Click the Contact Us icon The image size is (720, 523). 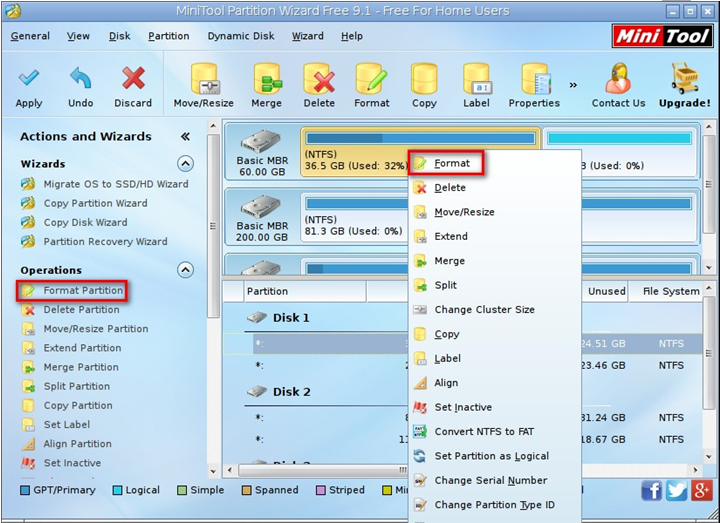point(618,79)
